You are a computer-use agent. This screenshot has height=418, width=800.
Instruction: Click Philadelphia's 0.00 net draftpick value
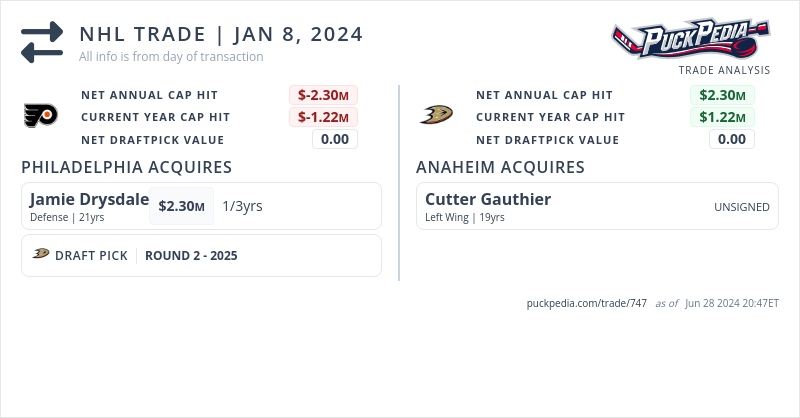pyautogui.click(x=335, y=139)
